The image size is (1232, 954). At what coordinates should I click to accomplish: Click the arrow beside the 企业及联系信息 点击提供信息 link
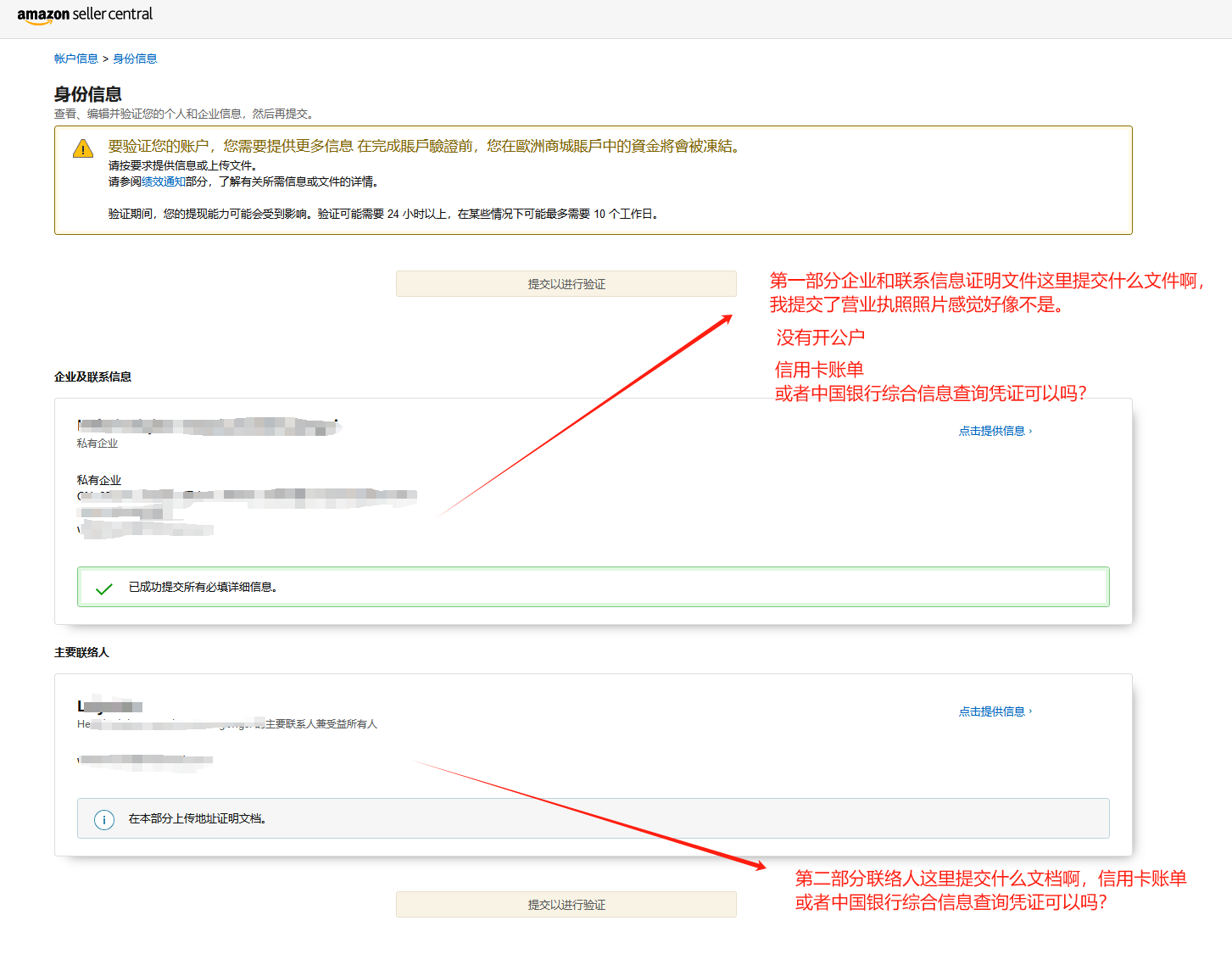[1030, 432]
